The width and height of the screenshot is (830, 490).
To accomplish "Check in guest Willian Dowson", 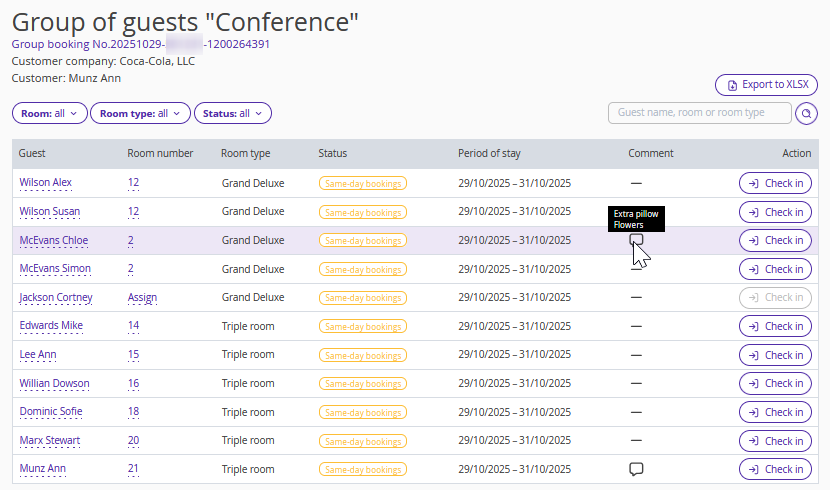I will click(775, 384).
